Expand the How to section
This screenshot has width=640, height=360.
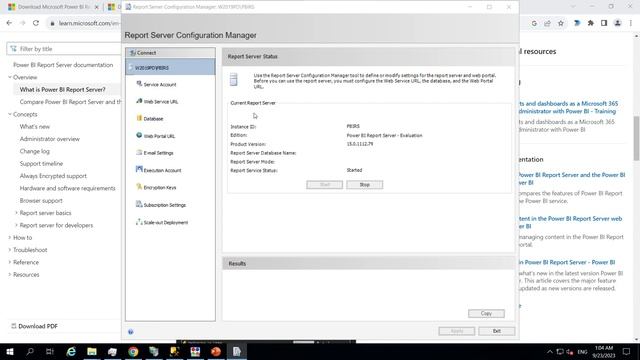pyautogui.click(x=22, y=238)
